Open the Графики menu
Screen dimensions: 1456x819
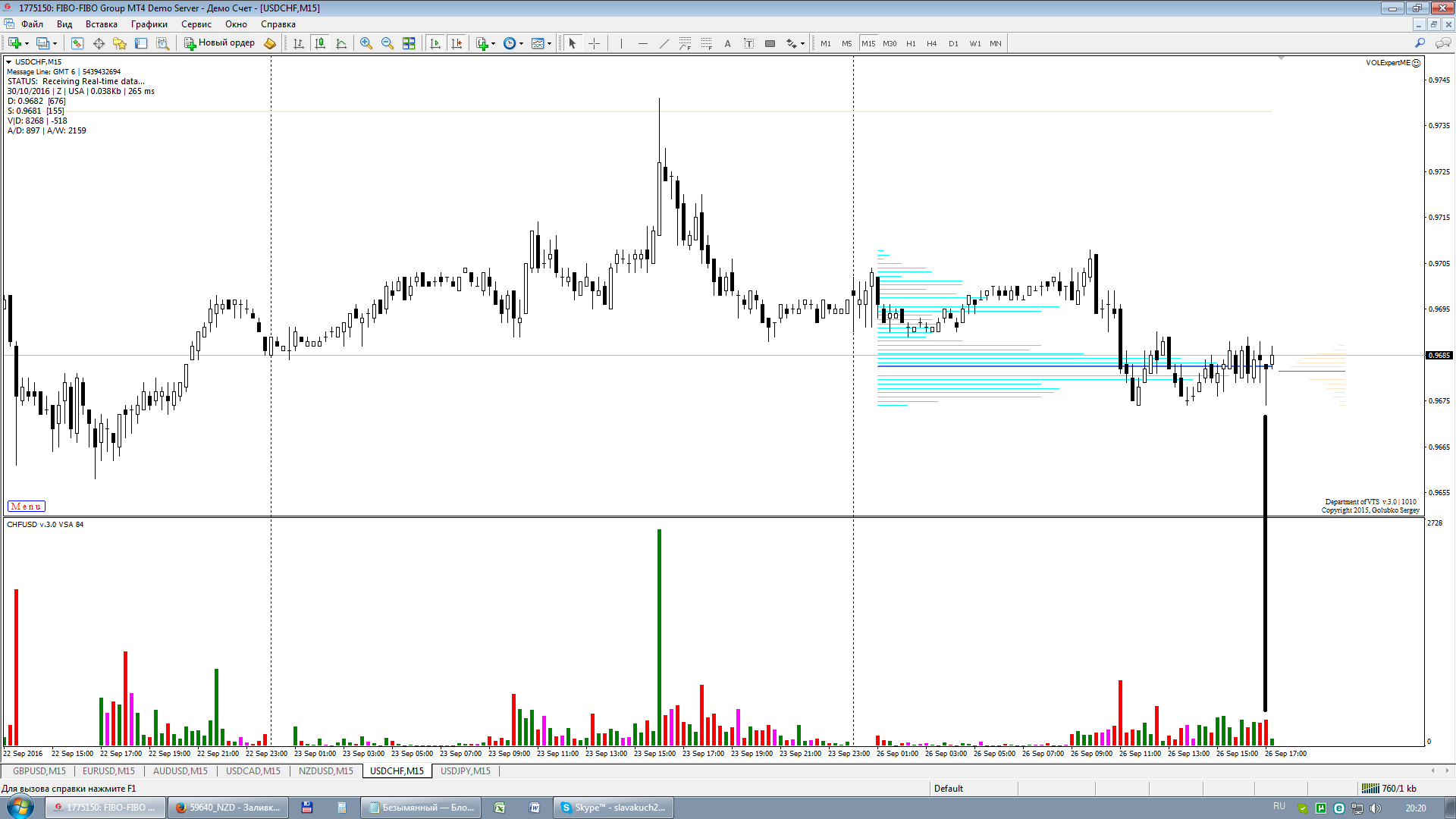(x=149, y=24)
